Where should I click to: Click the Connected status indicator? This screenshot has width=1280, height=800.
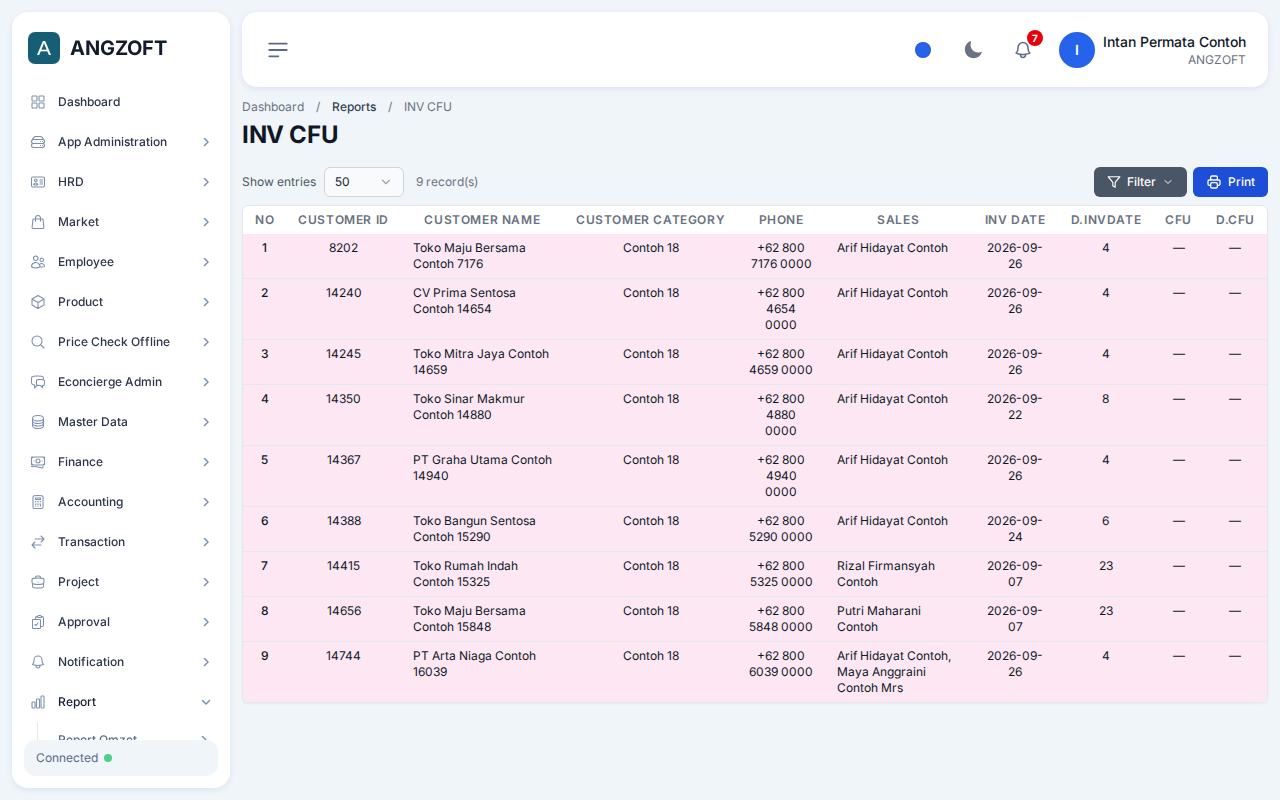[x=121, y=758]
